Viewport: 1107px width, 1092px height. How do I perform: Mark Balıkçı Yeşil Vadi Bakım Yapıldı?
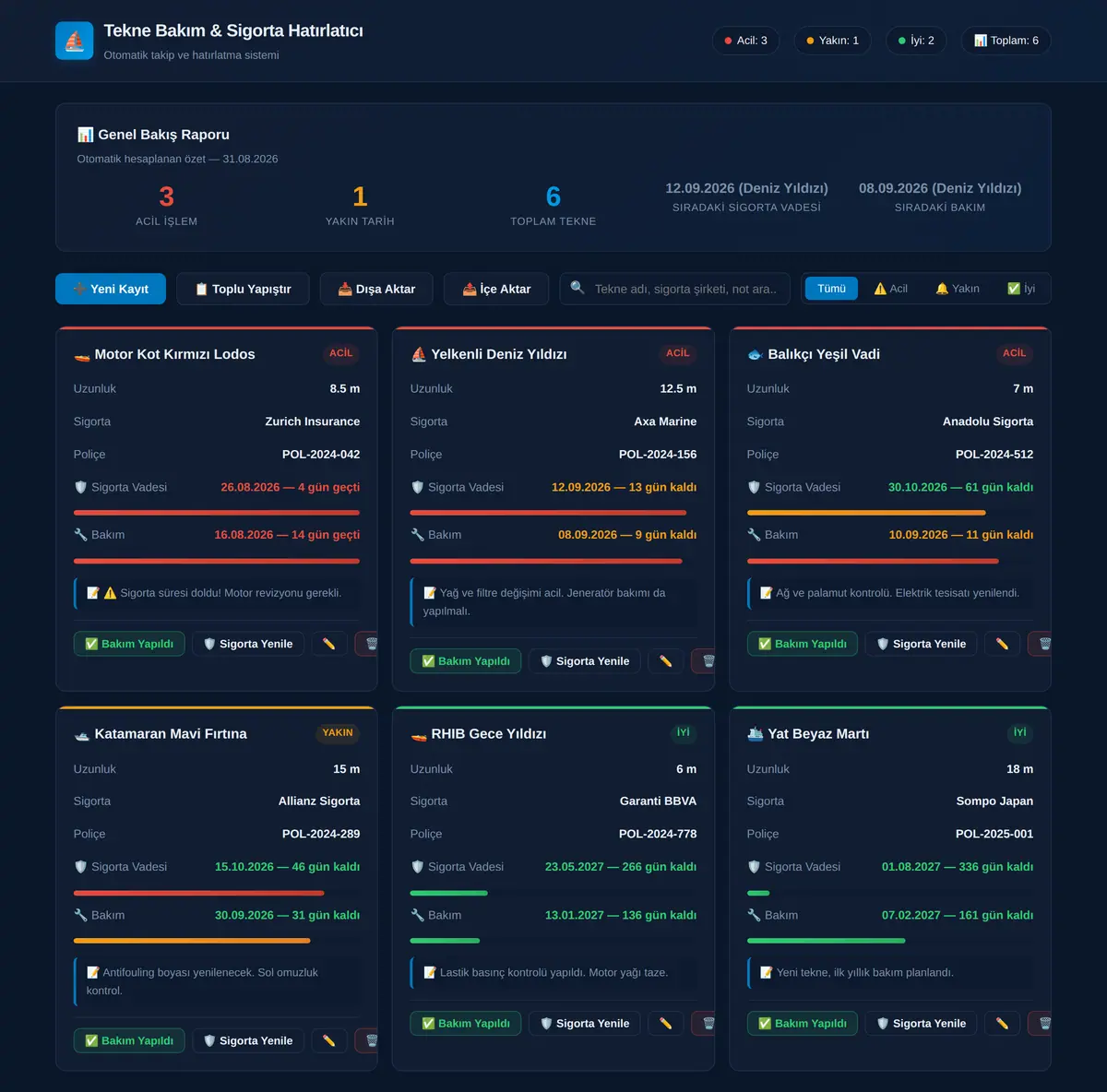click(x=803, y=644)
